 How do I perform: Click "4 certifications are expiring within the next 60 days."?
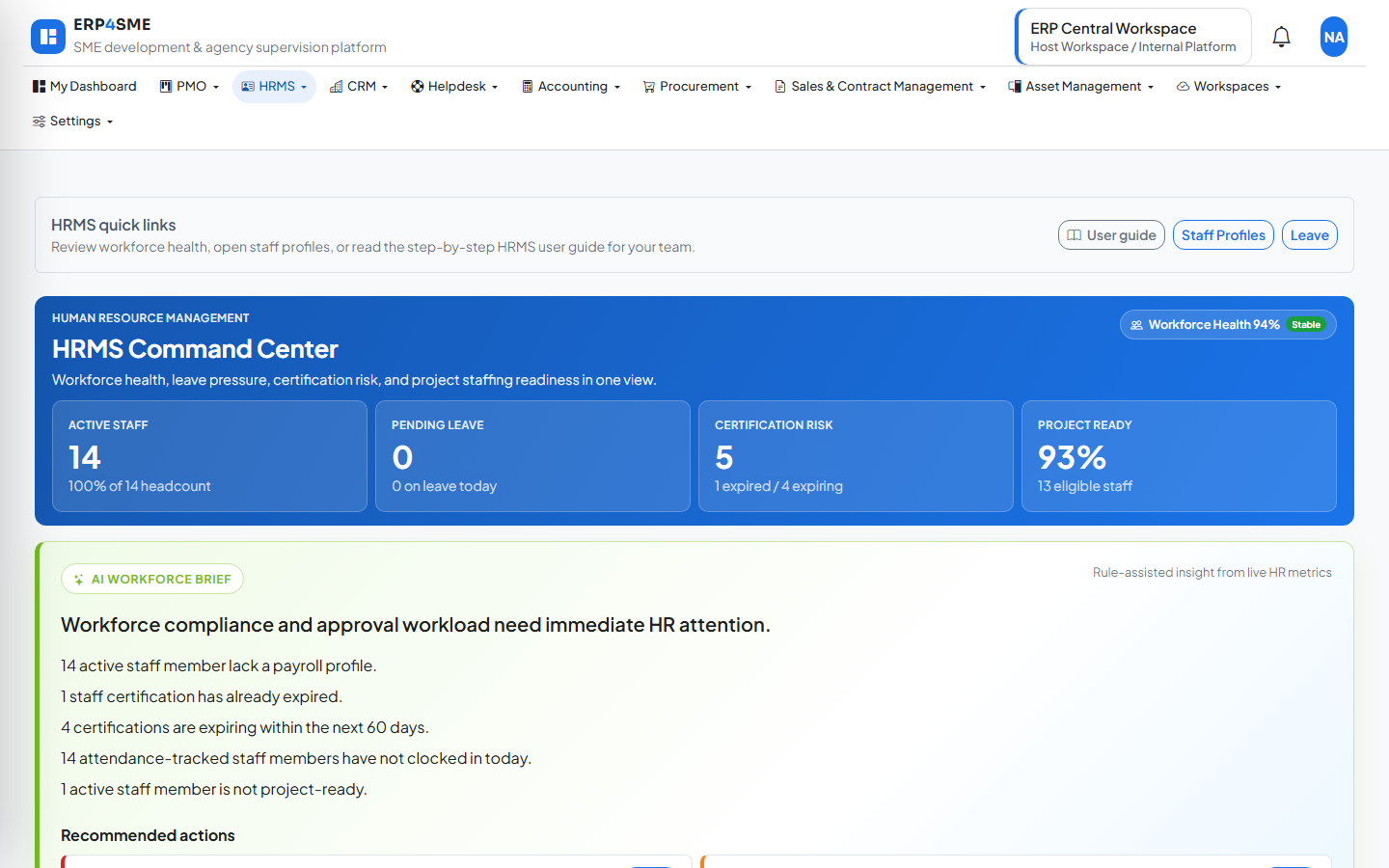coord(245,727)
